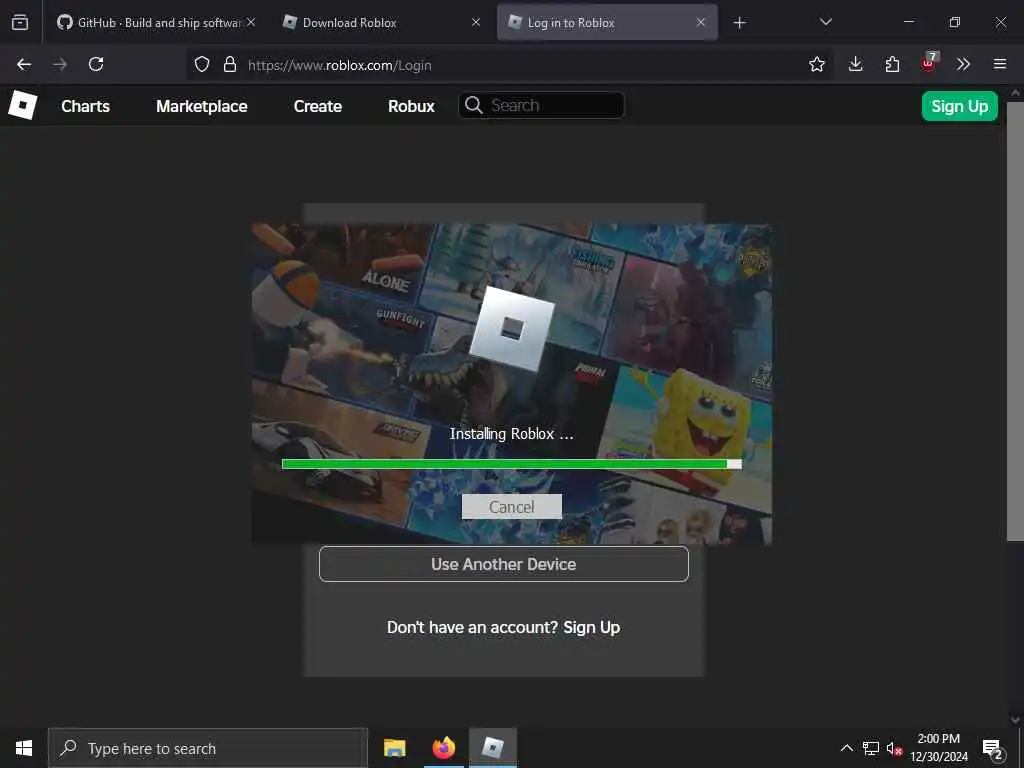Go back with the browser back arrow

(x=24, y=64)
